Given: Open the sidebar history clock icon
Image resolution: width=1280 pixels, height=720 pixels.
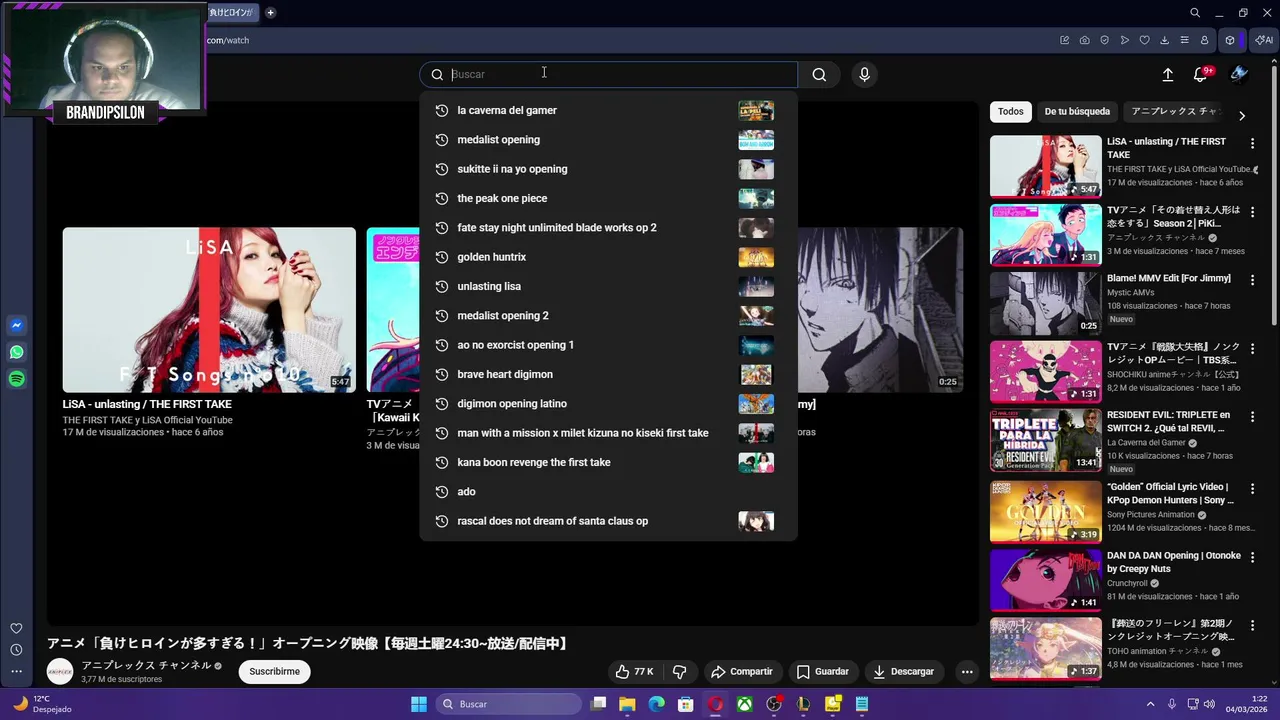Looking at the screenshot, I should point(16,650).
